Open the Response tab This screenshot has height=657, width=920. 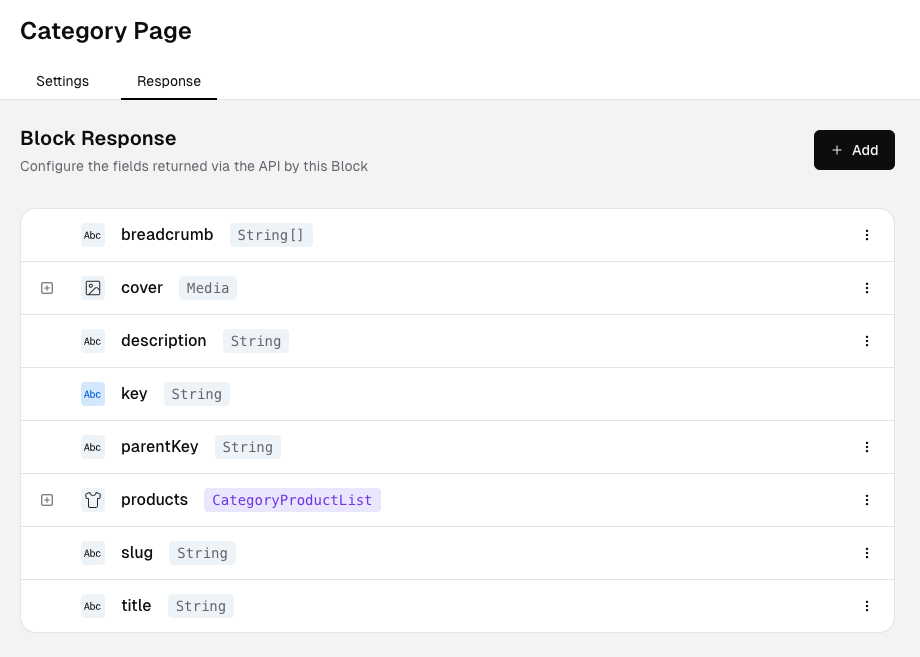point(169,81)
